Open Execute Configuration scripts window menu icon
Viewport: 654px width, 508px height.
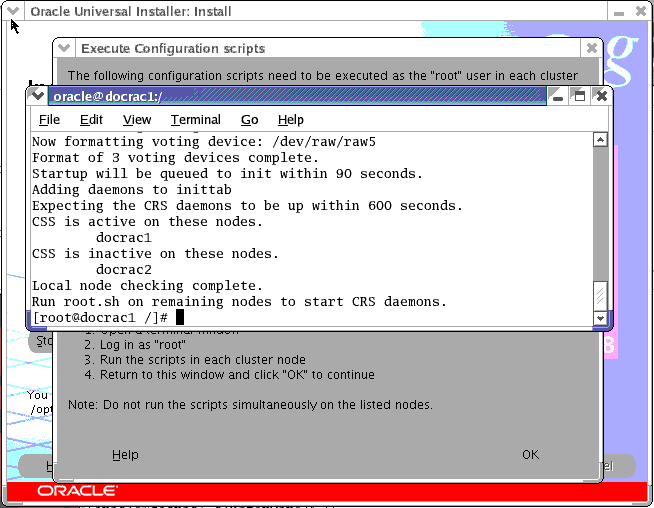(64, 48)
